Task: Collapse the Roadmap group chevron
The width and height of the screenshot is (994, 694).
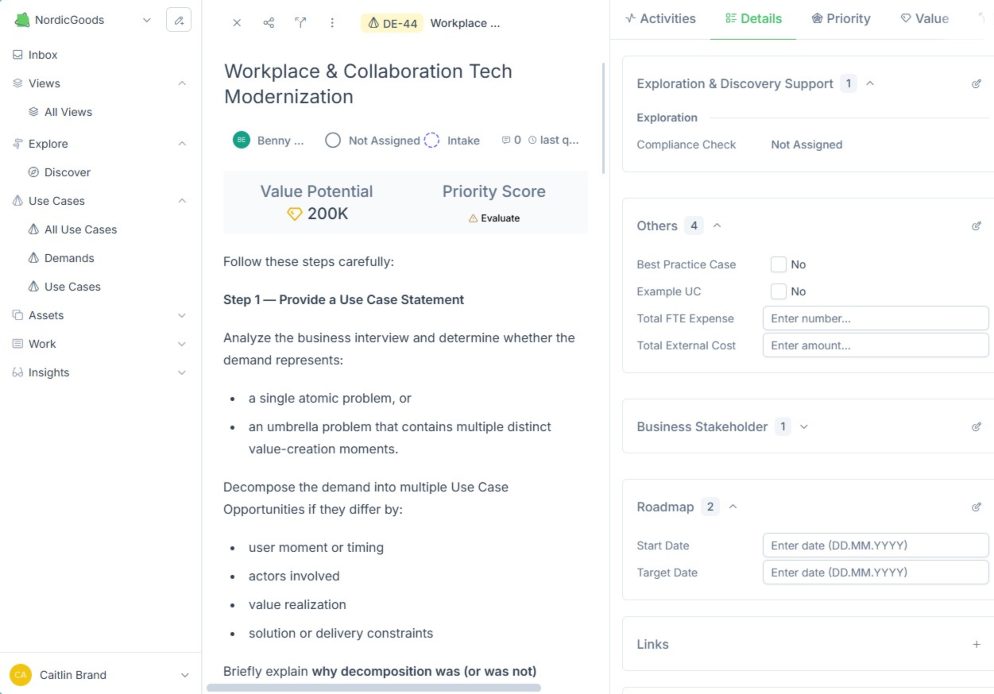Action: coord(733,507)
